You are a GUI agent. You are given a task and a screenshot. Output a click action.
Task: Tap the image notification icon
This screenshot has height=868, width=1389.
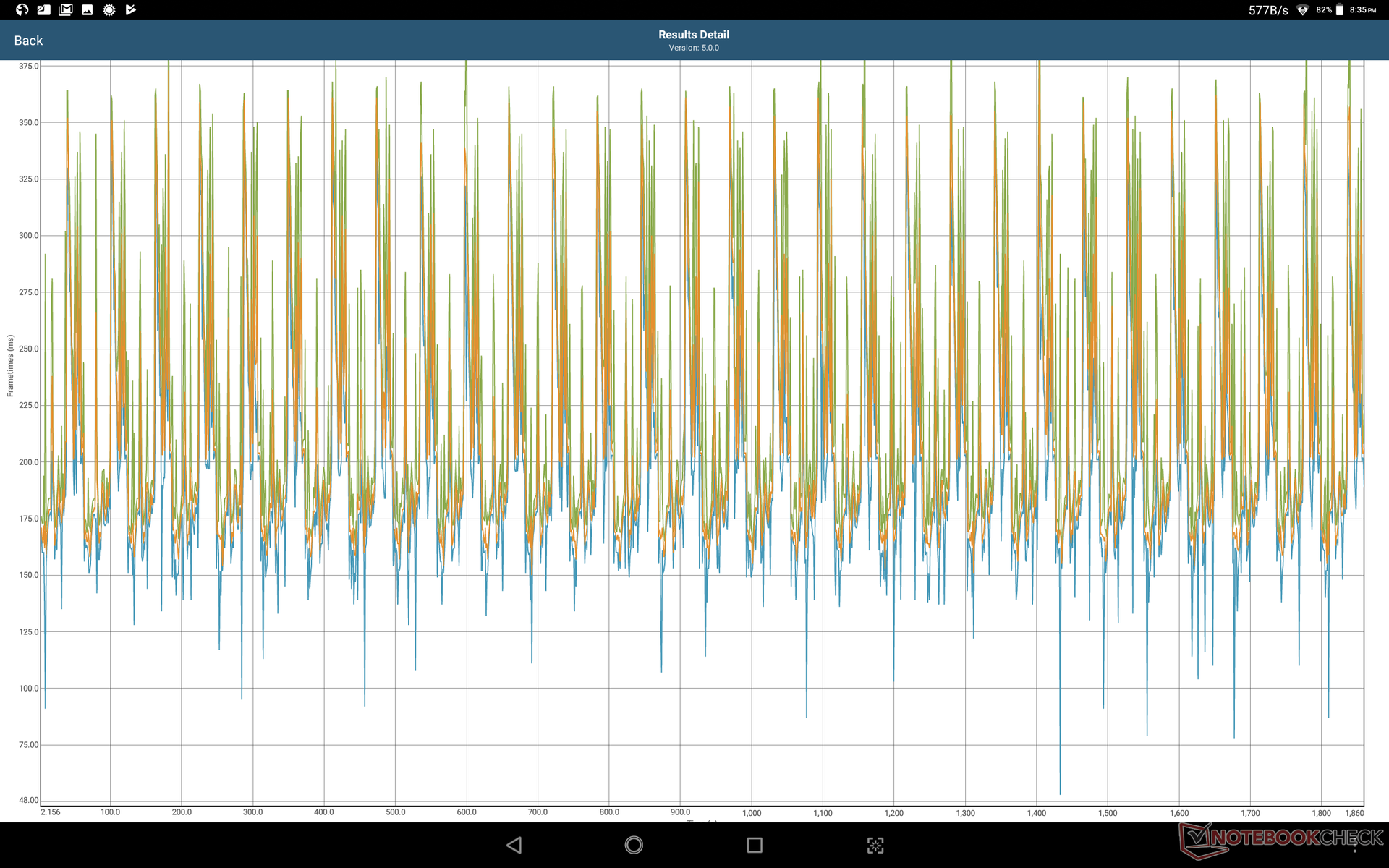pos(88,9)
